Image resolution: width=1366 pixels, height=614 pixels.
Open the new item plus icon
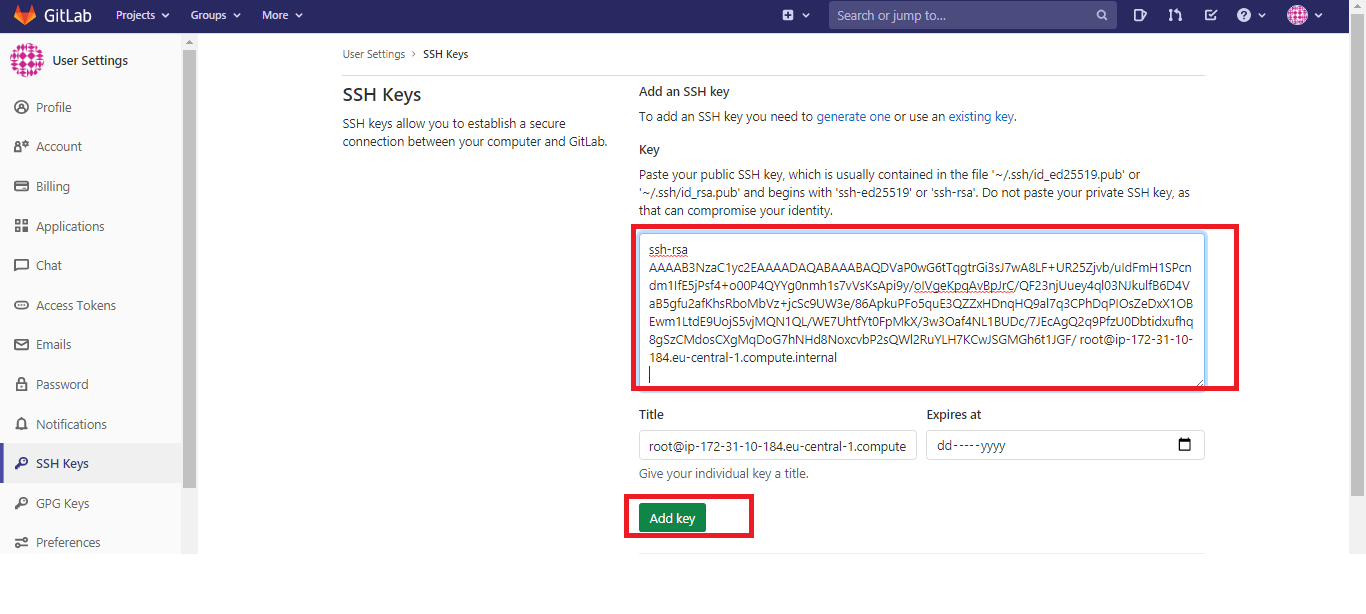point(789,15)
